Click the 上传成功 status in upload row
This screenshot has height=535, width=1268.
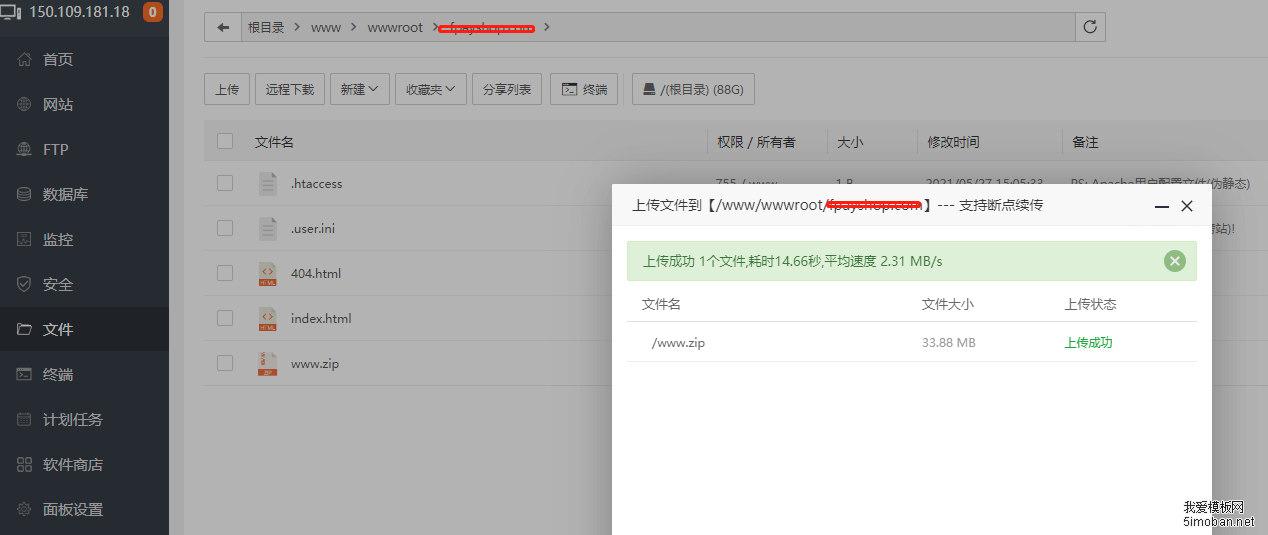pyautogui.click(x=1088, y=342)
